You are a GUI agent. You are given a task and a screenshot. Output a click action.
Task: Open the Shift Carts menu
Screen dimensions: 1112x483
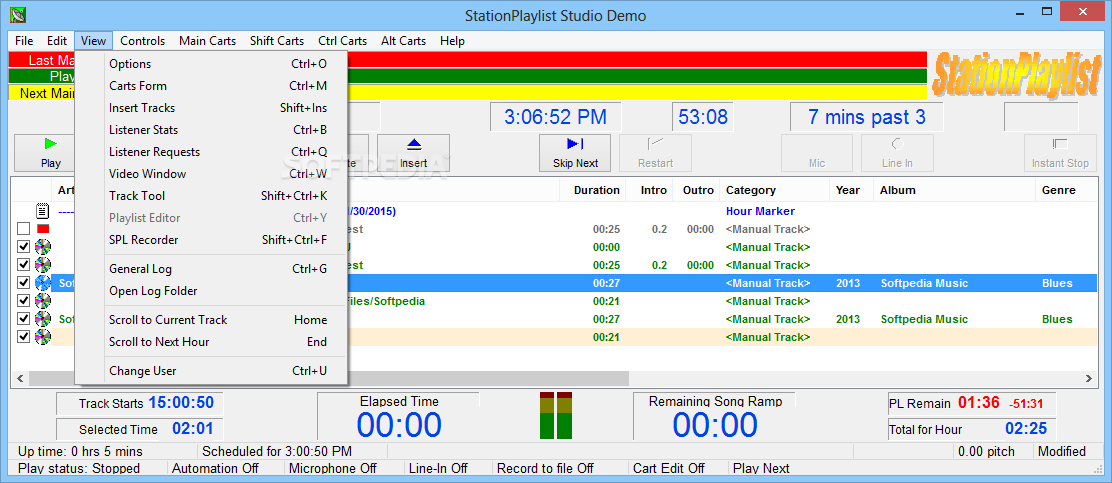(x=277, y=40)
